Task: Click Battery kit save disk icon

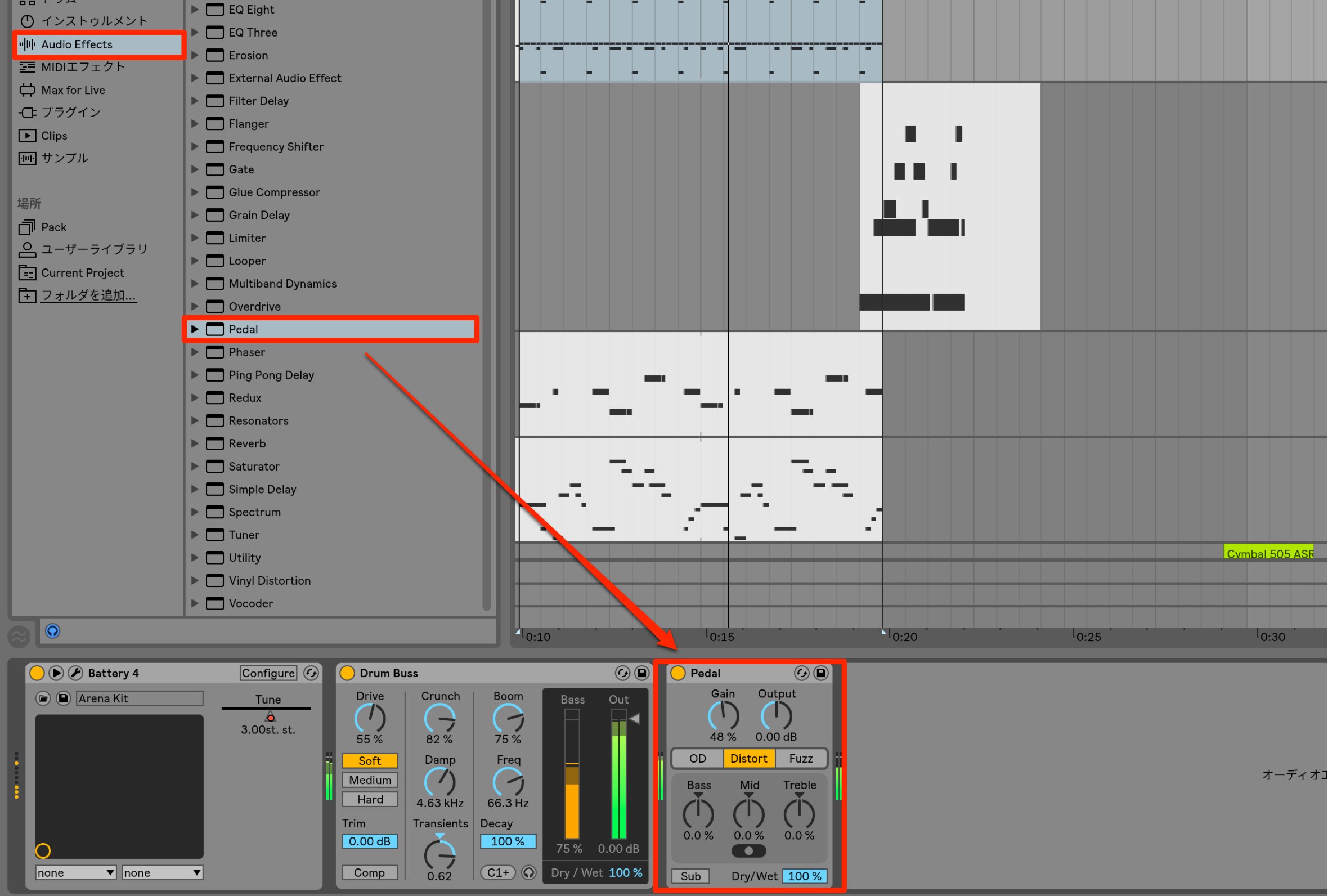Action: click(64, 698)
